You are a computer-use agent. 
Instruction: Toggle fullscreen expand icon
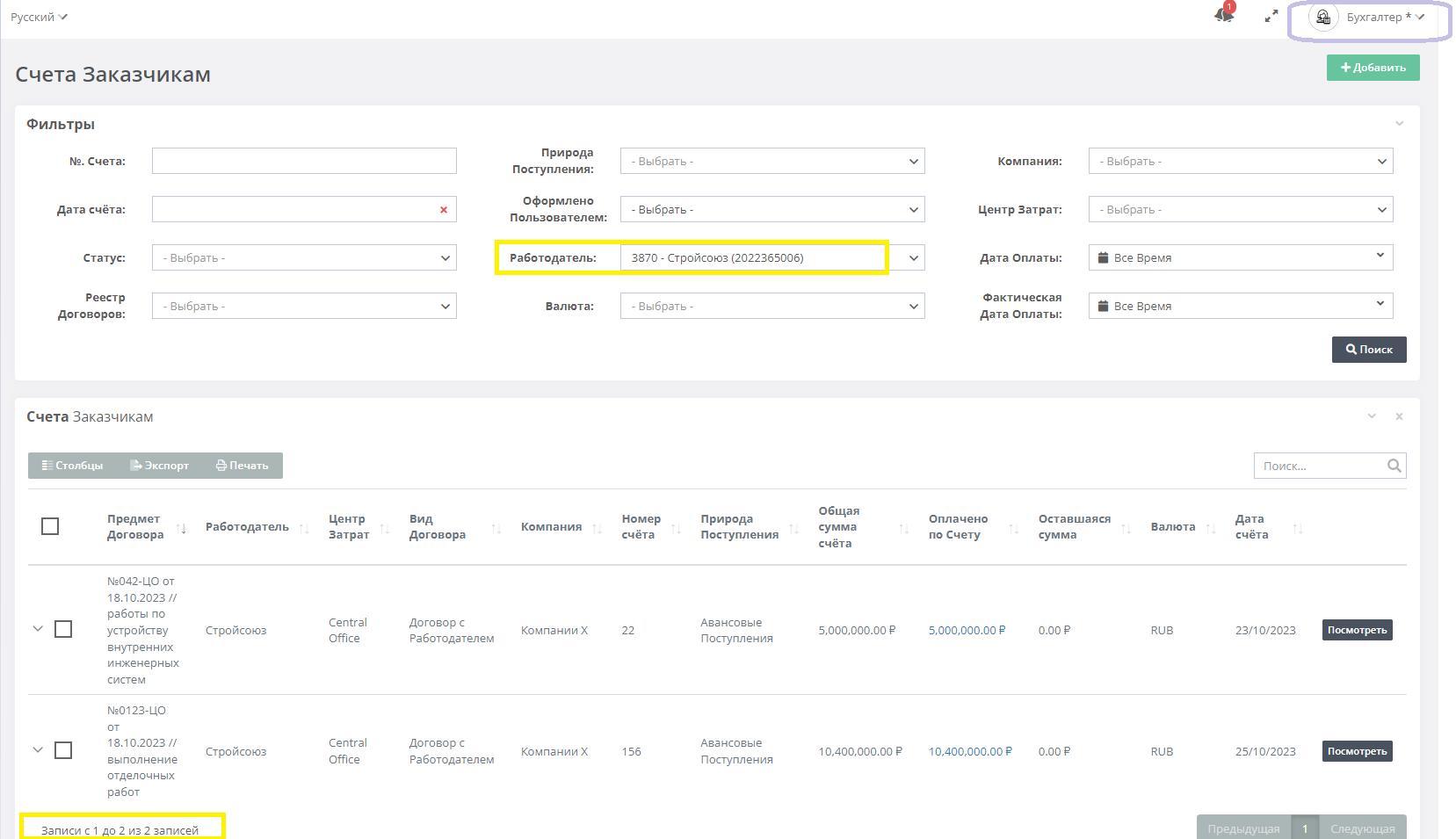(1271, 17)
